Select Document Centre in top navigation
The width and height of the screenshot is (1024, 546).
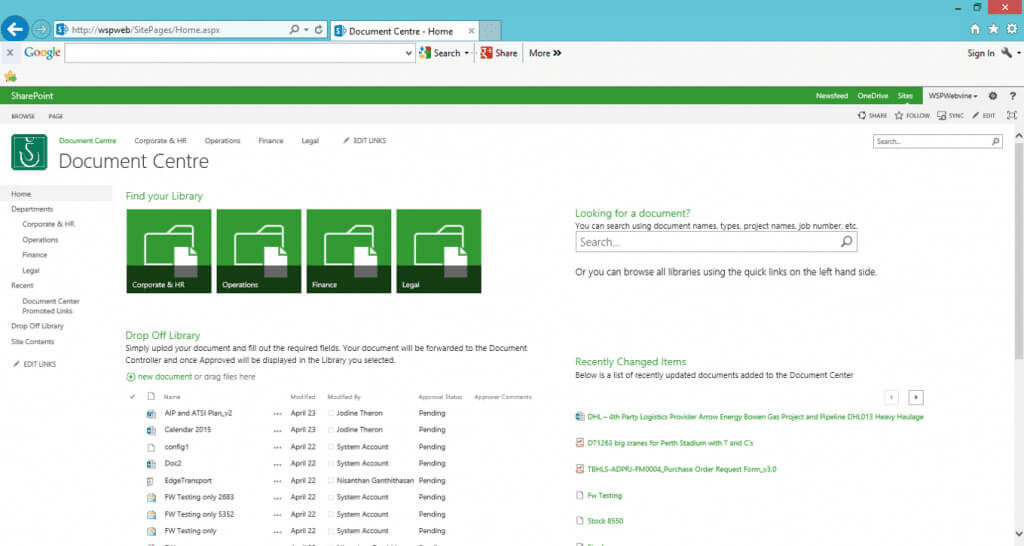coord(88,140)
